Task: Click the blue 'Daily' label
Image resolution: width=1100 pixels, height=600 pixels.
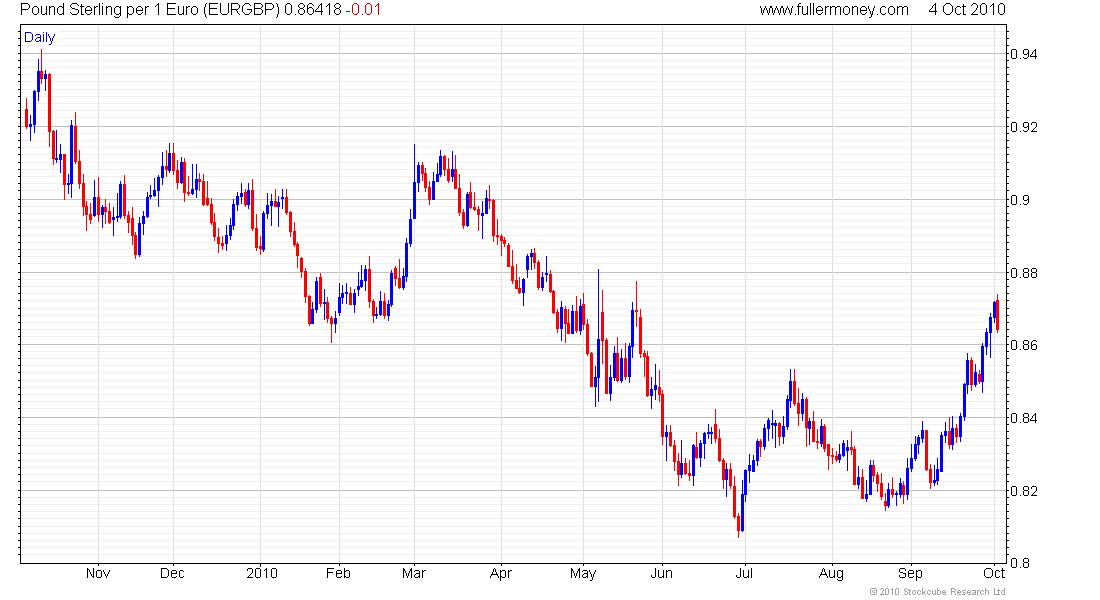Action: click(x=39, y=37)
